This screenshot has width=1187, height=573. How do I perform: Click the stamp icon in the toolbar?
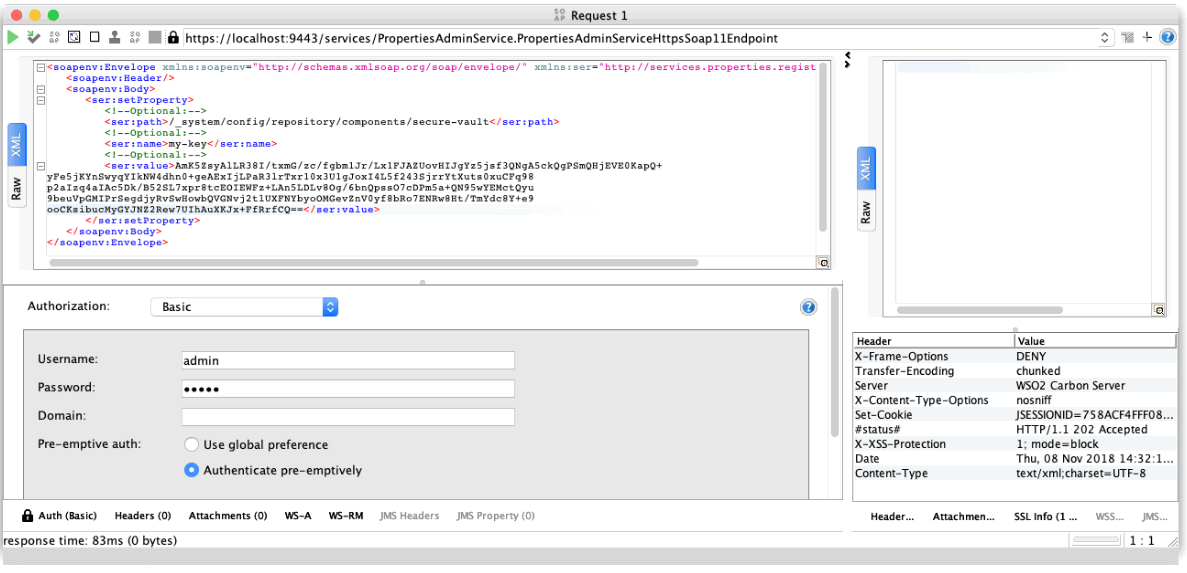(x=115, y=37)
